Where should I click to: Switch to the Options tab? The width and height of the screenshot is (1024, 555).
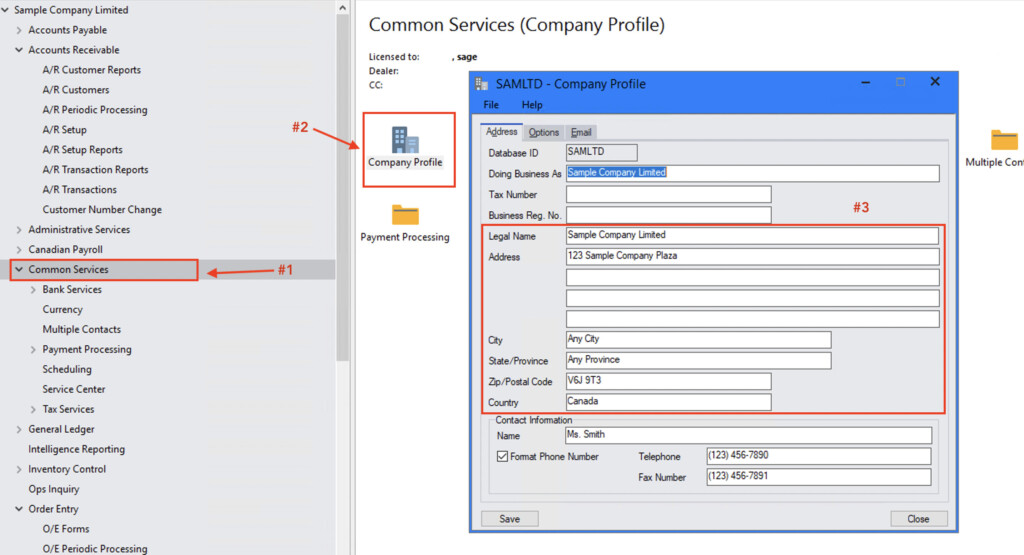click(x=544, y=132)
